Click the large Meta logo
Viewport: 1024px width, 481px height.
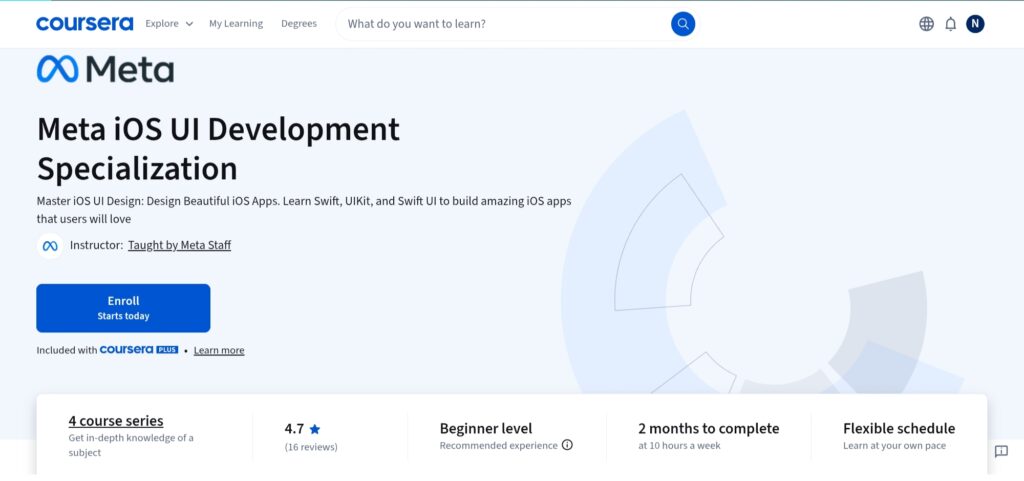tap(105, 69)
